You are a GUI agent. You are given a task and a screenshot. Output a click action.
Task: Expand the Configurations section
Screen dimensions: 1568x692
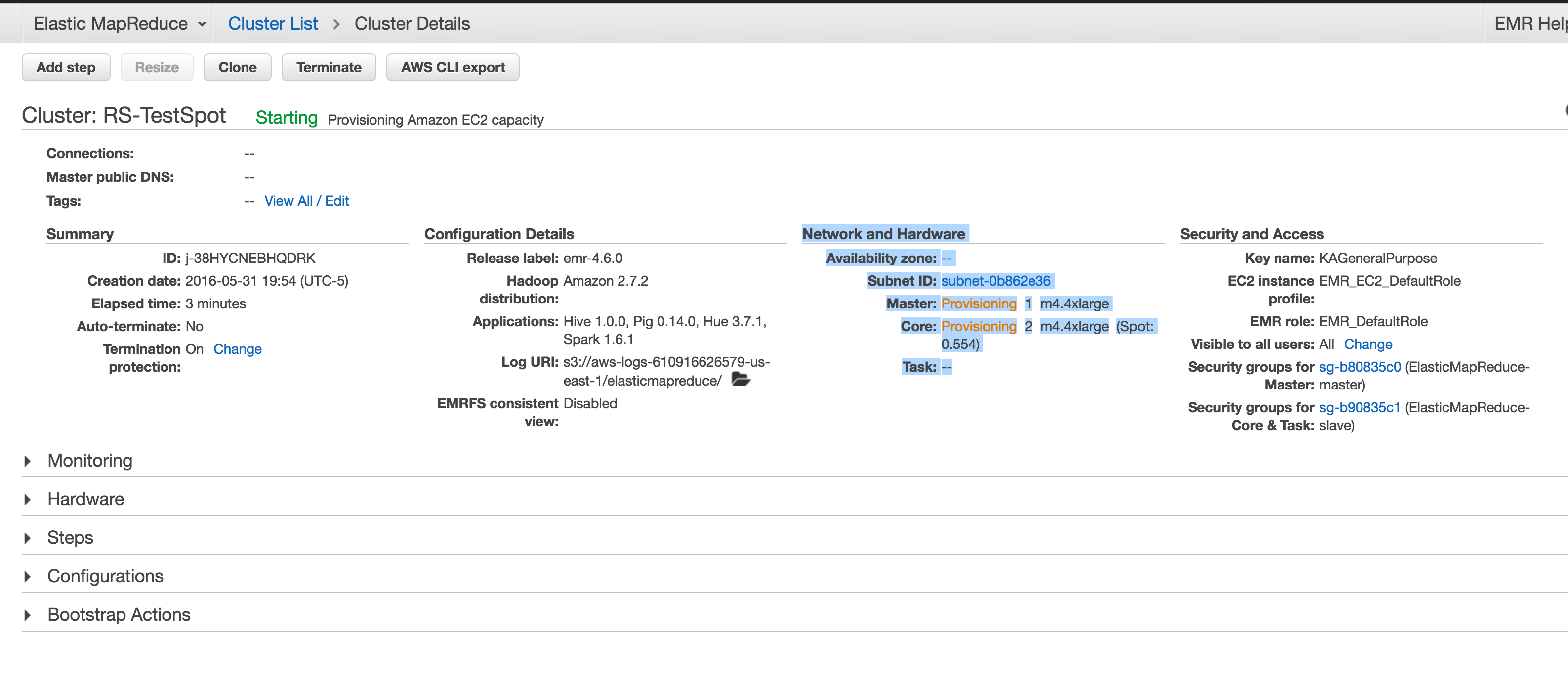(105, 576)
